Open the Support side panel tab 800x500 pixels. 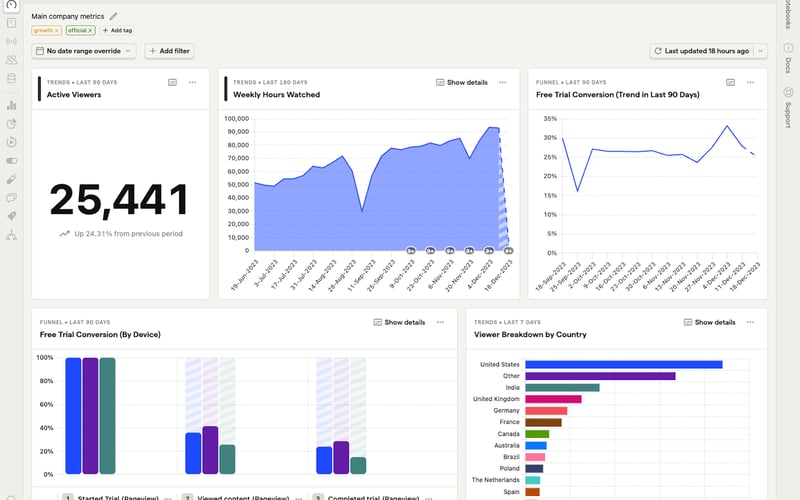788,108
